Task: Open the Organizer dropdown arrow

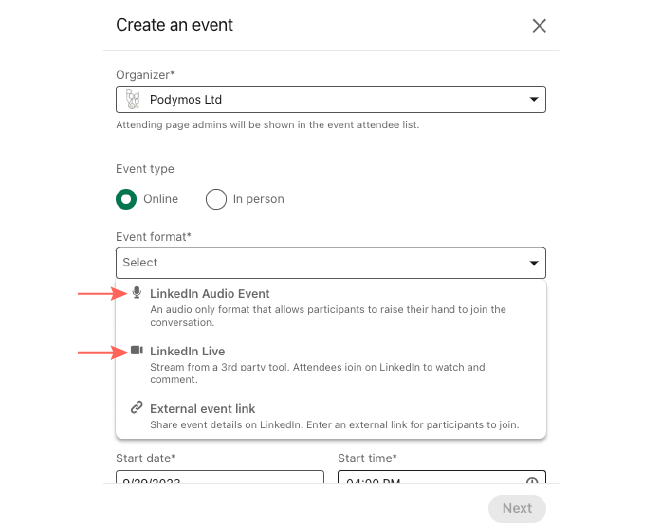Action: point(533,100)
